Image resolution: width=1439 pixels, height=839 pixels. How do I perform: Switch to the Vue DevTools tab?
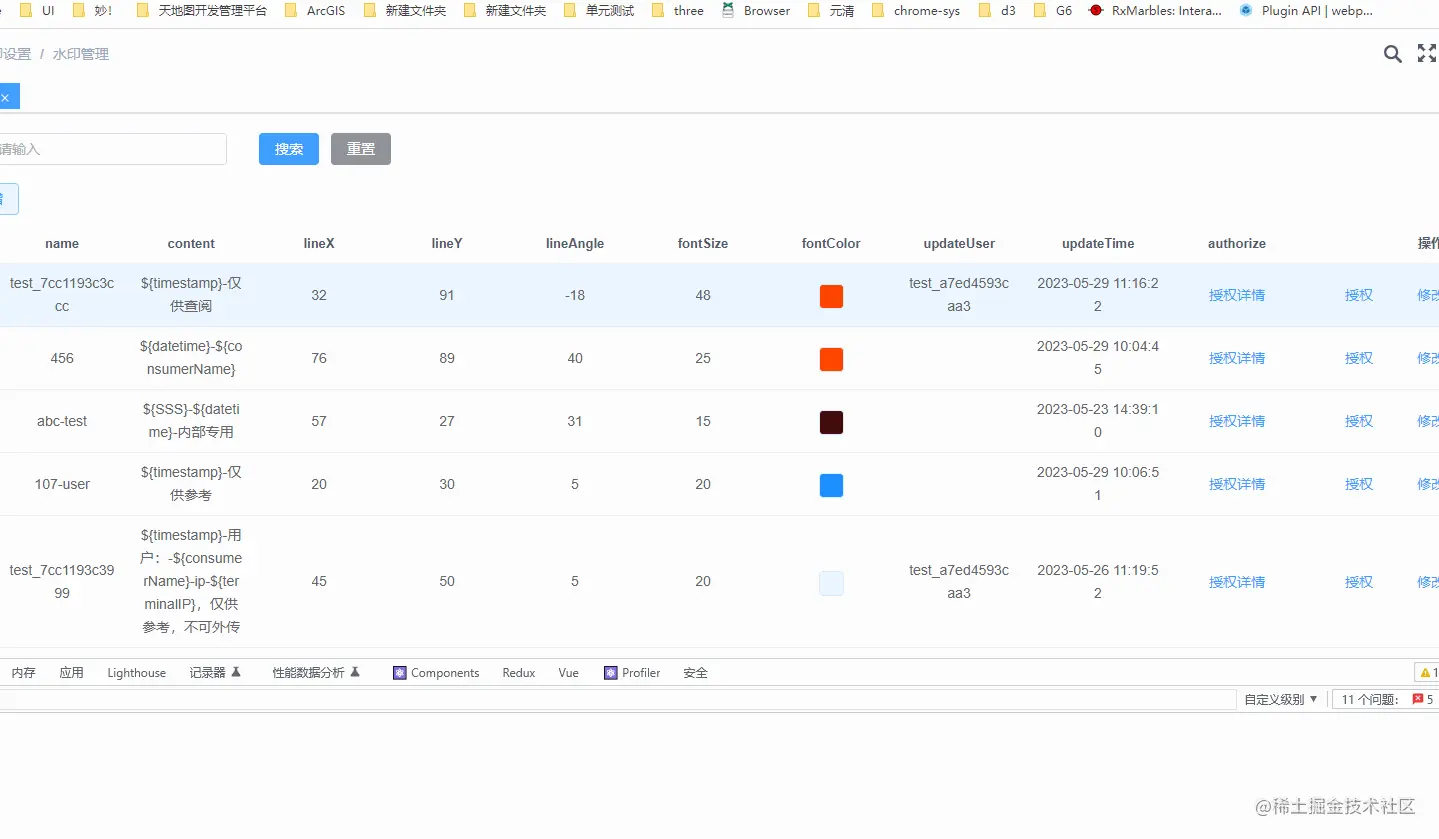[568, 673]
